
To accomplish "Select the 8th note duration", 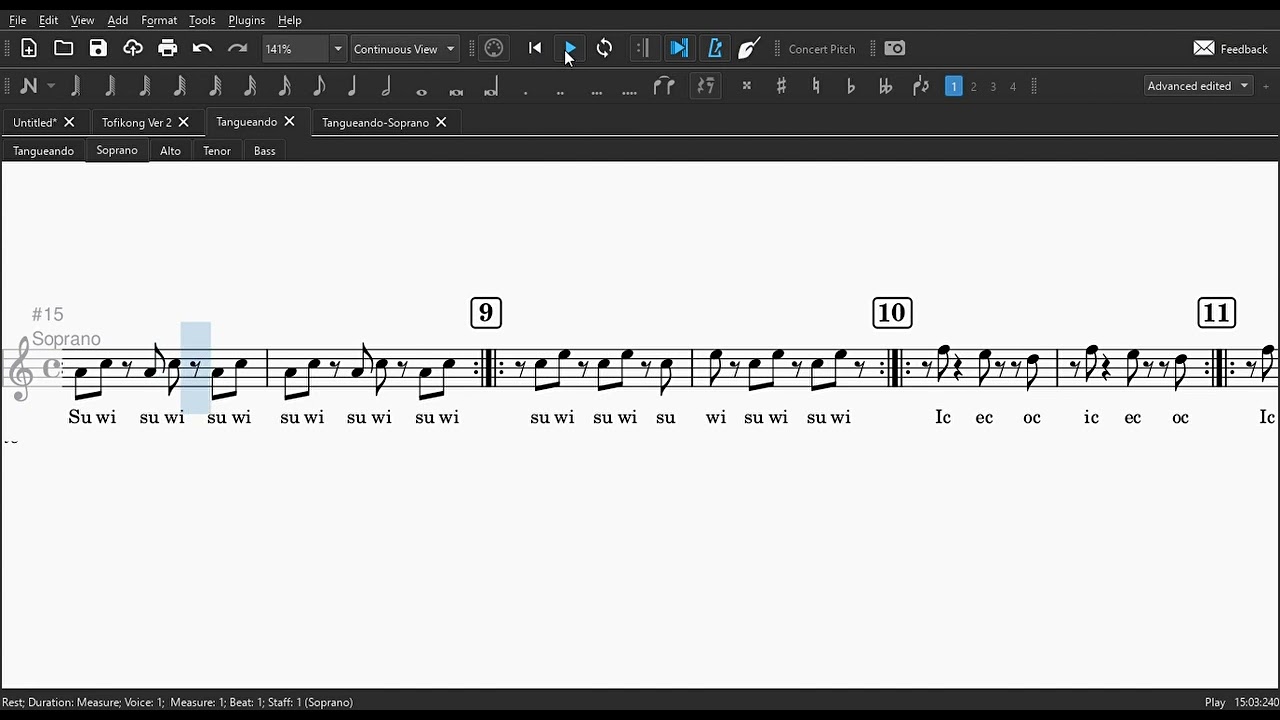I will click(x=319, y=86).
